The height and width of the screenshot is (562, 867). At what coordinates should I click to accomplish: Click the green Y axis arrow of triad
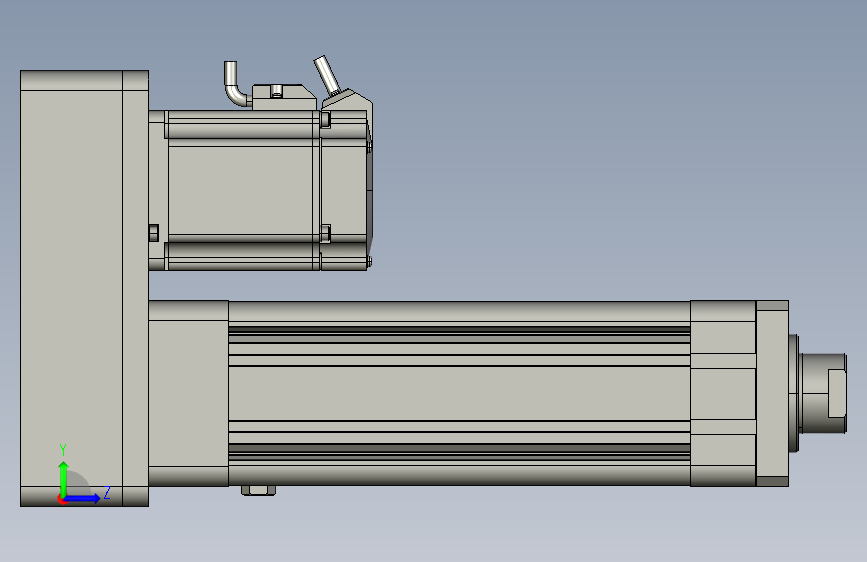pos(63,479)
